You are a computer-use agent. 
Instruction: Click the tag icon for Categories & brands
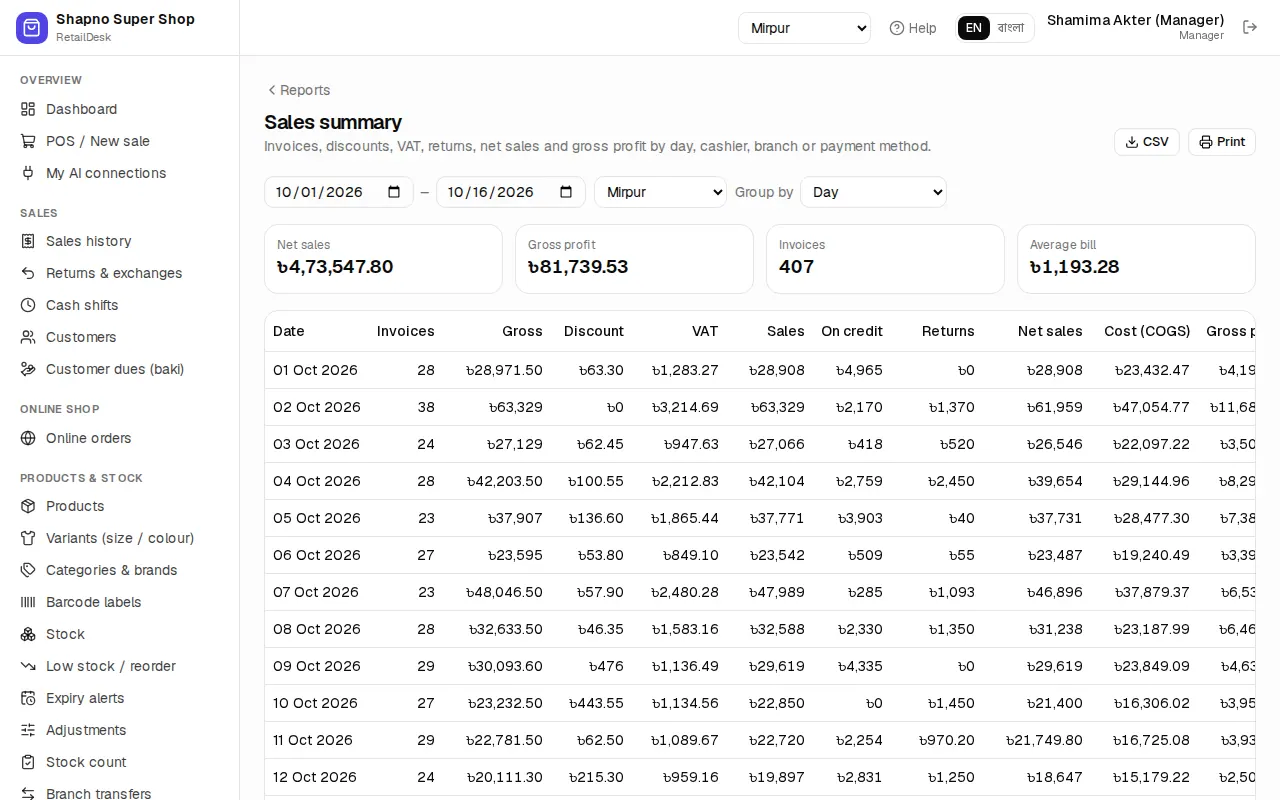pyautogui.click(x=28, y=570)
